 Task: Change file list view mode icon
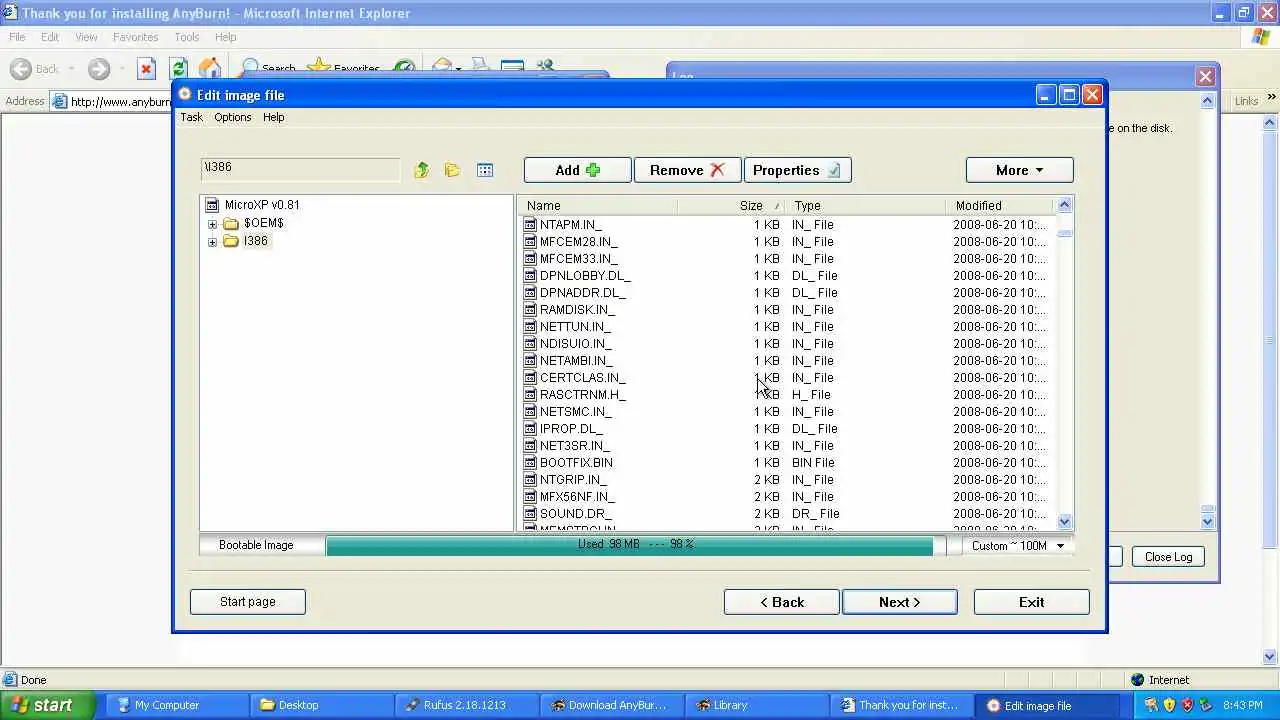point(485,170)
